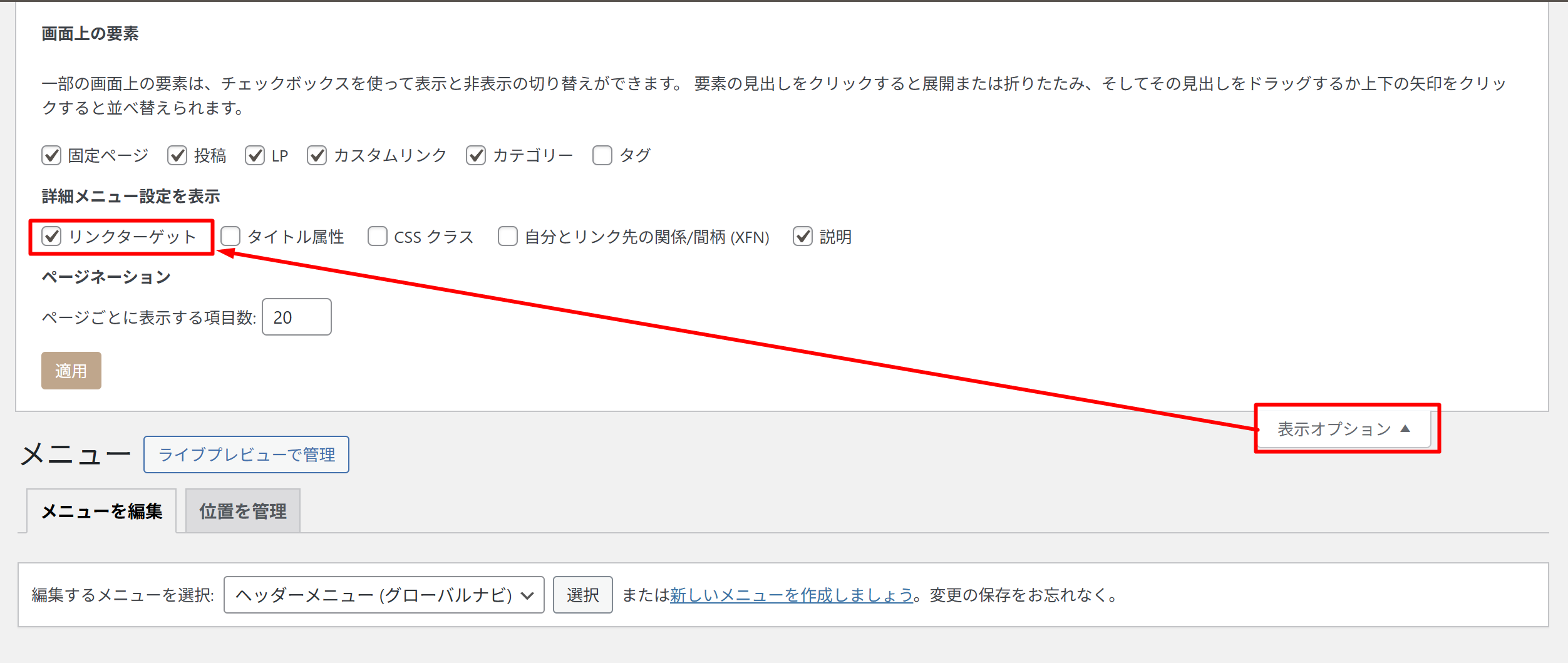Uncheck the 固定ページ checkbox
Image resolution: width=1568 pixels, height=663 pixels.
(x=51, y=155)
